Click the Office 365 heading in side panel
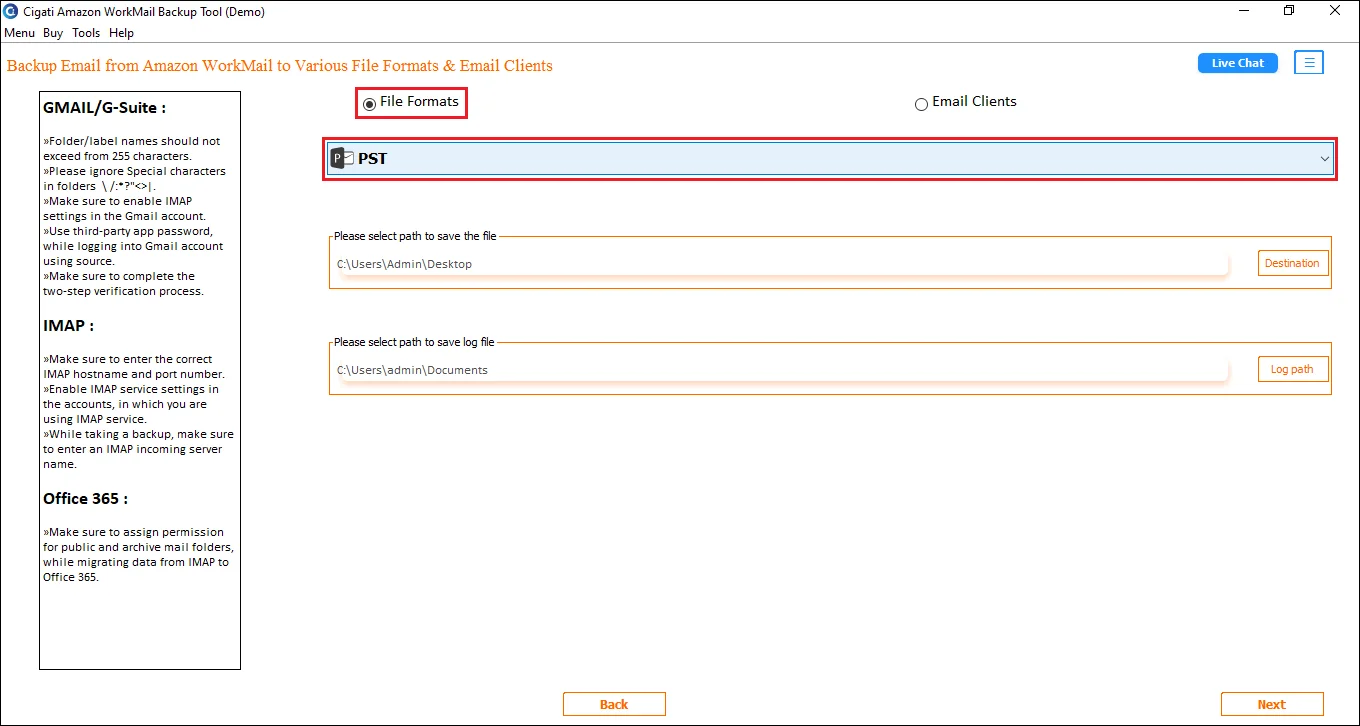The width and height of the screenshot is (1360, 726). pos(85,498)
